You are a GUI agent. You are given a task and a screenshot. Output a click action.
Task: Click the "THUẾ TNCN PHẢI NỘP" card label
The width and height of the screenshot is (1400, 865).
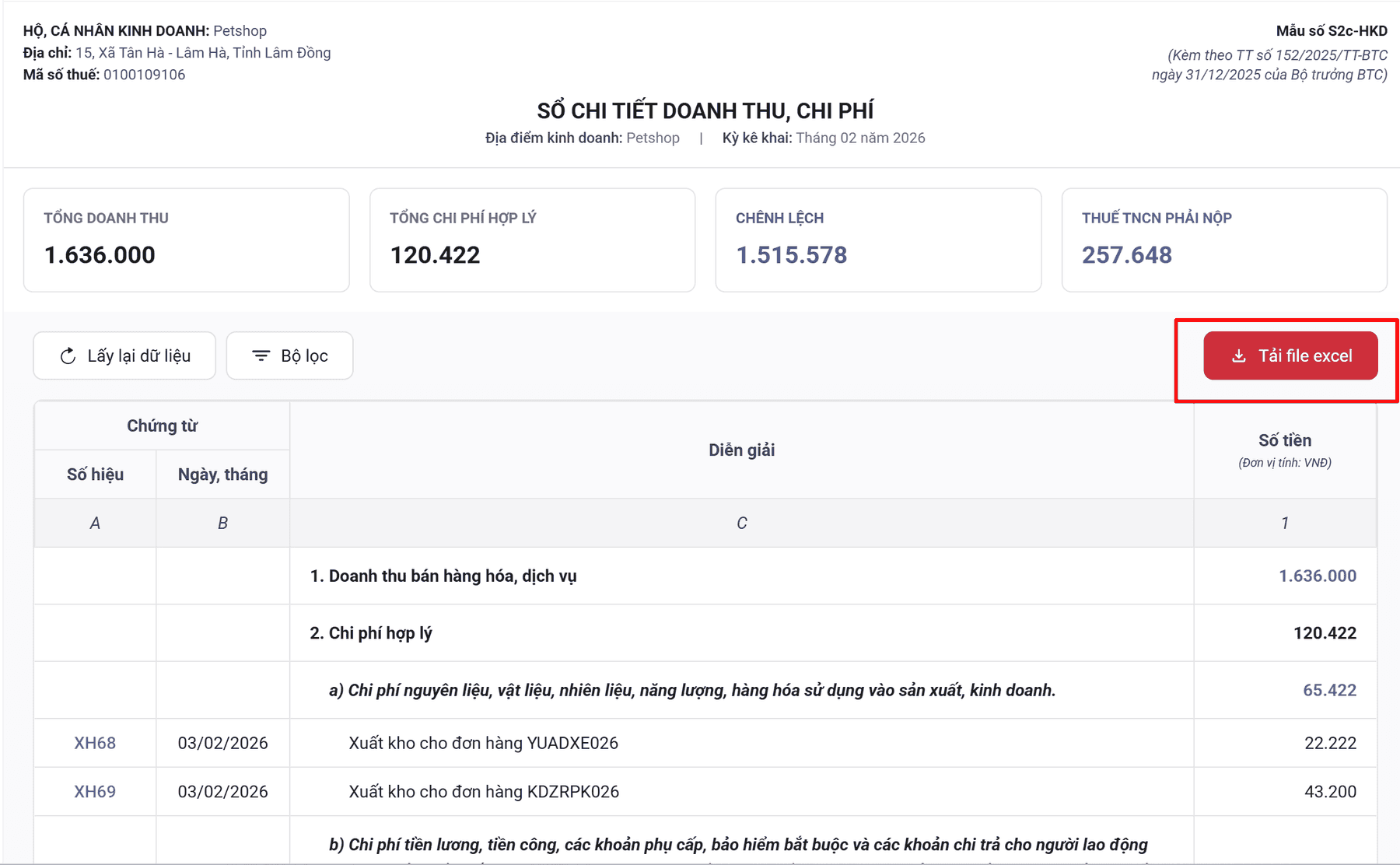[x=1157, y=218]
